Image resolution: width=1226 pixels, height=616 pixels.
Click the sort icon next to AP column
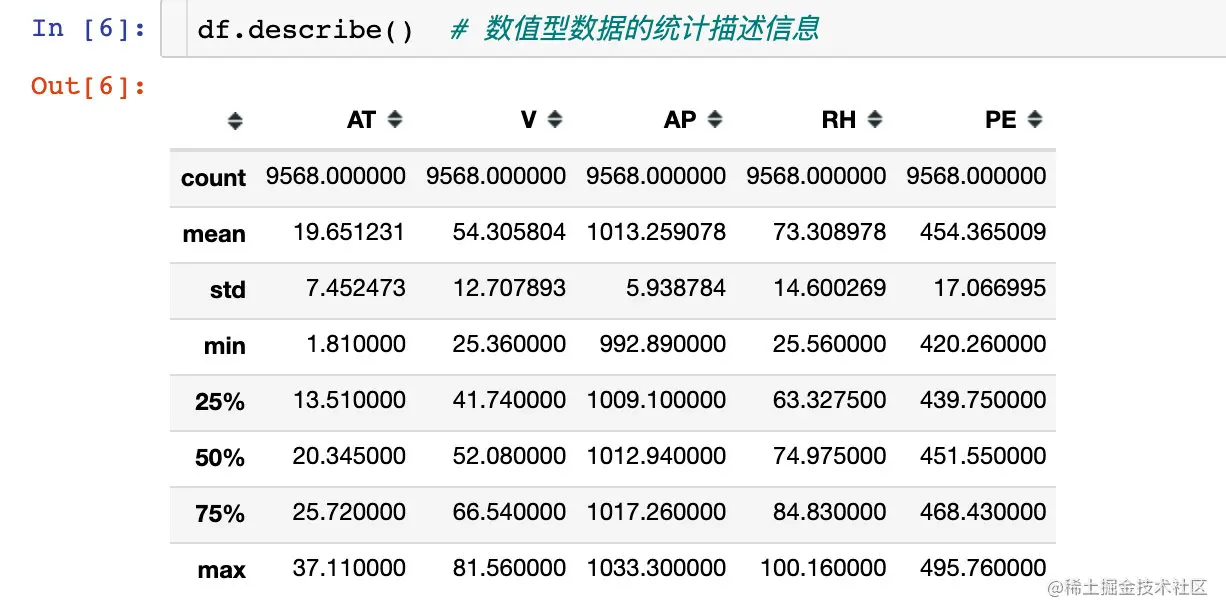pos(715,120)
